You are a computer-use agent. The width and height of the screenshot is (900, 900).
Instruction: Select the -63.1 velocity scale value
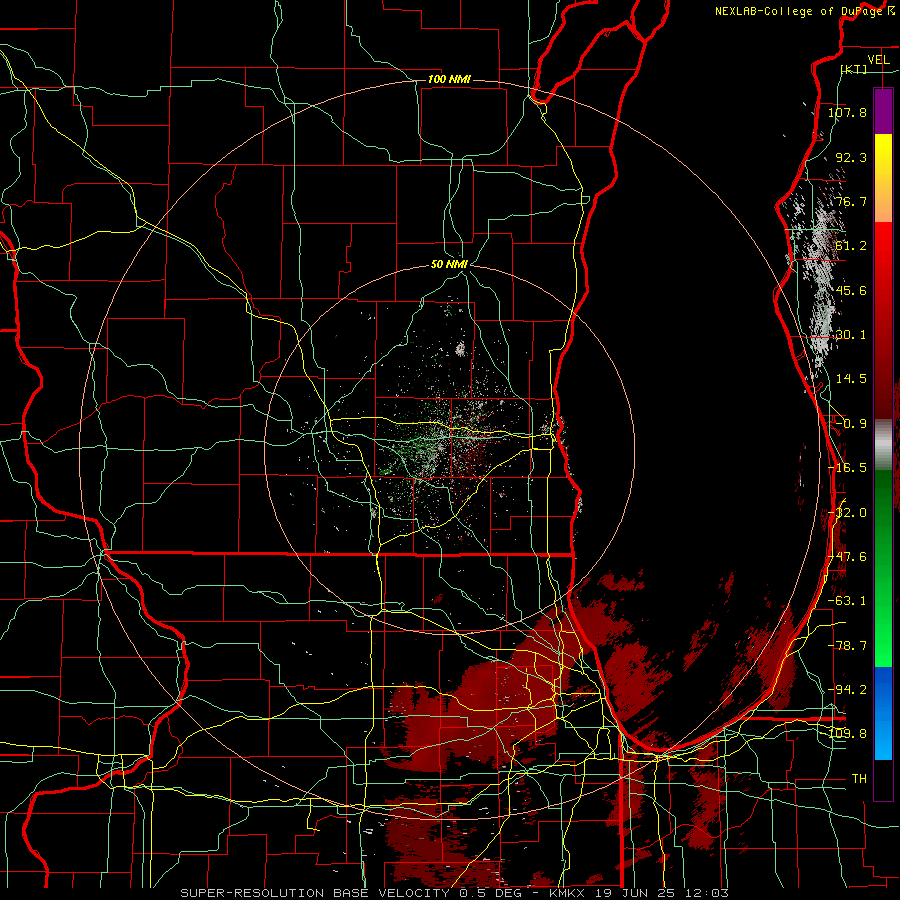coord(847,601)
